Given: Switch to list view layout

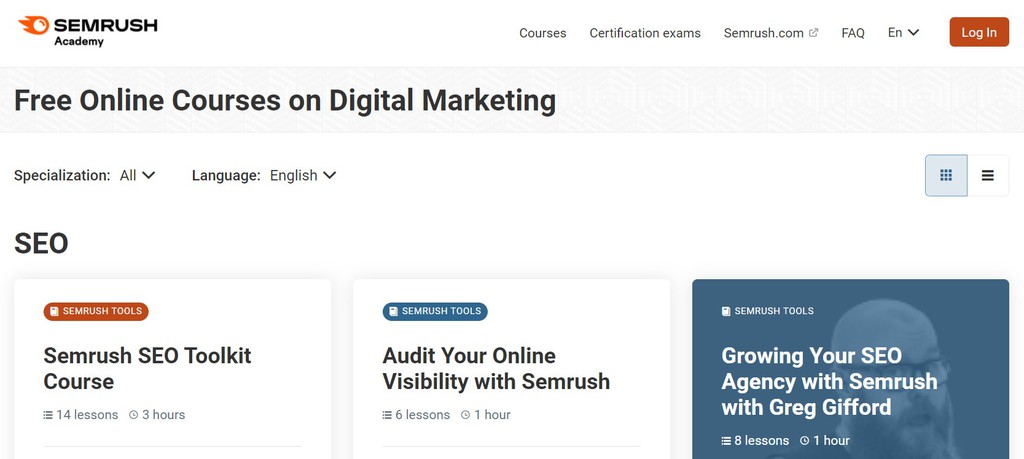Looking at the screenshot, I should pos(988,176).
